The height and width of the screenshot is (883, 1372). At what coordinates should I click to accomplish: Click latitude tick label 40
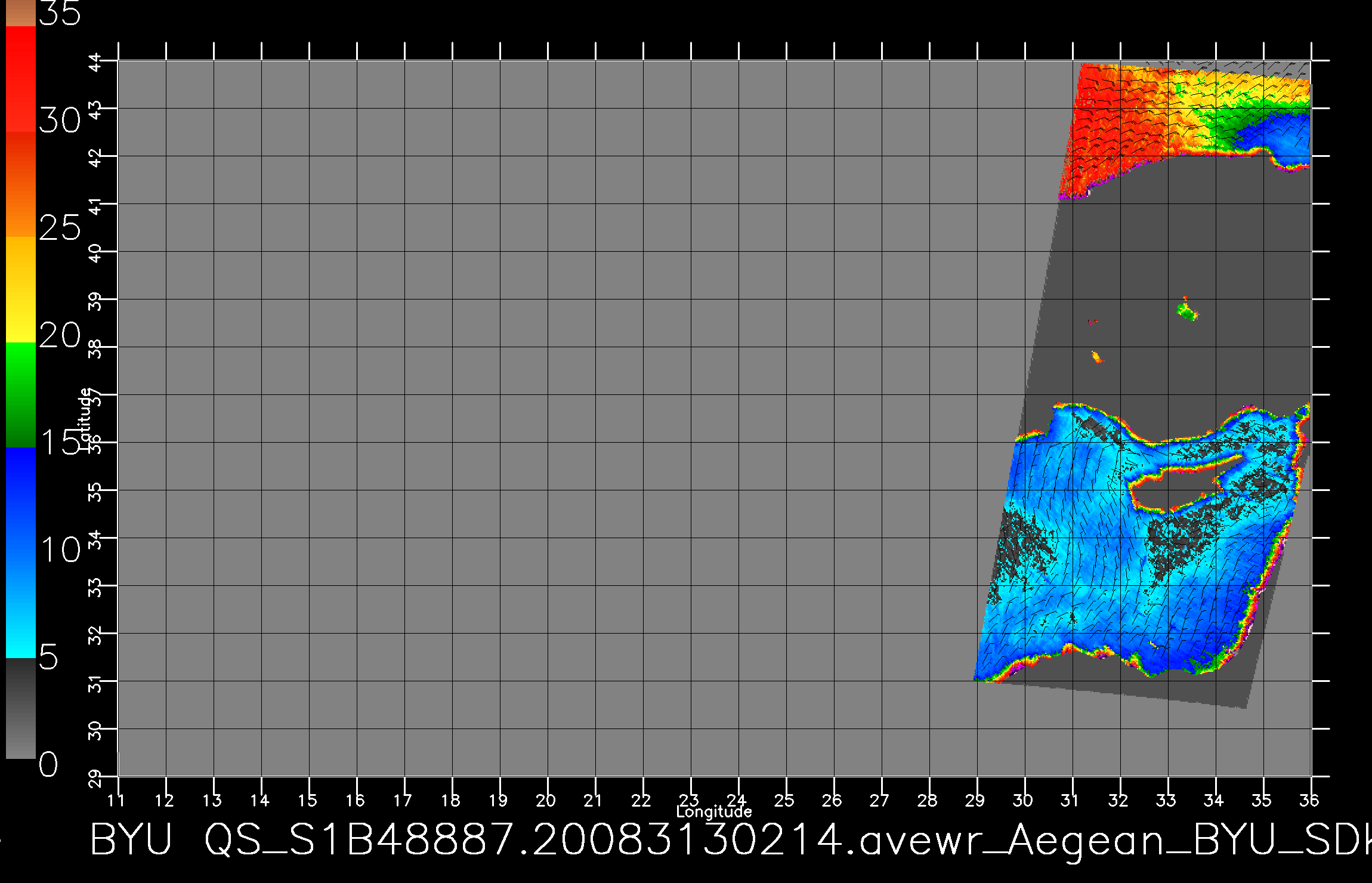pyautogui.click(x=95, y=254)
